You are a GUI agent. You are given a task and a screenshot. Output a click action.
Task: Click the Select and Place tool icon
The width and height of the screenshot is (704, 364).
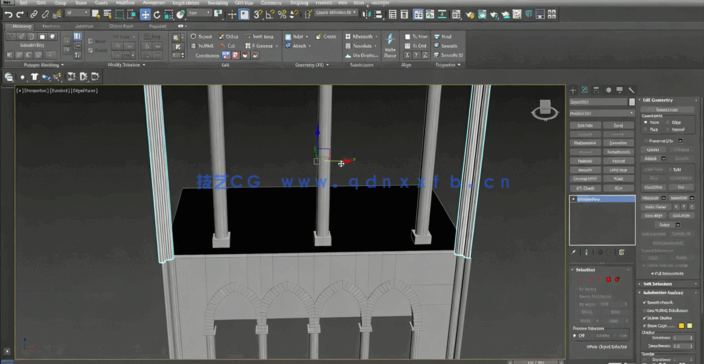pyautogui.click(x=180, y=14)
